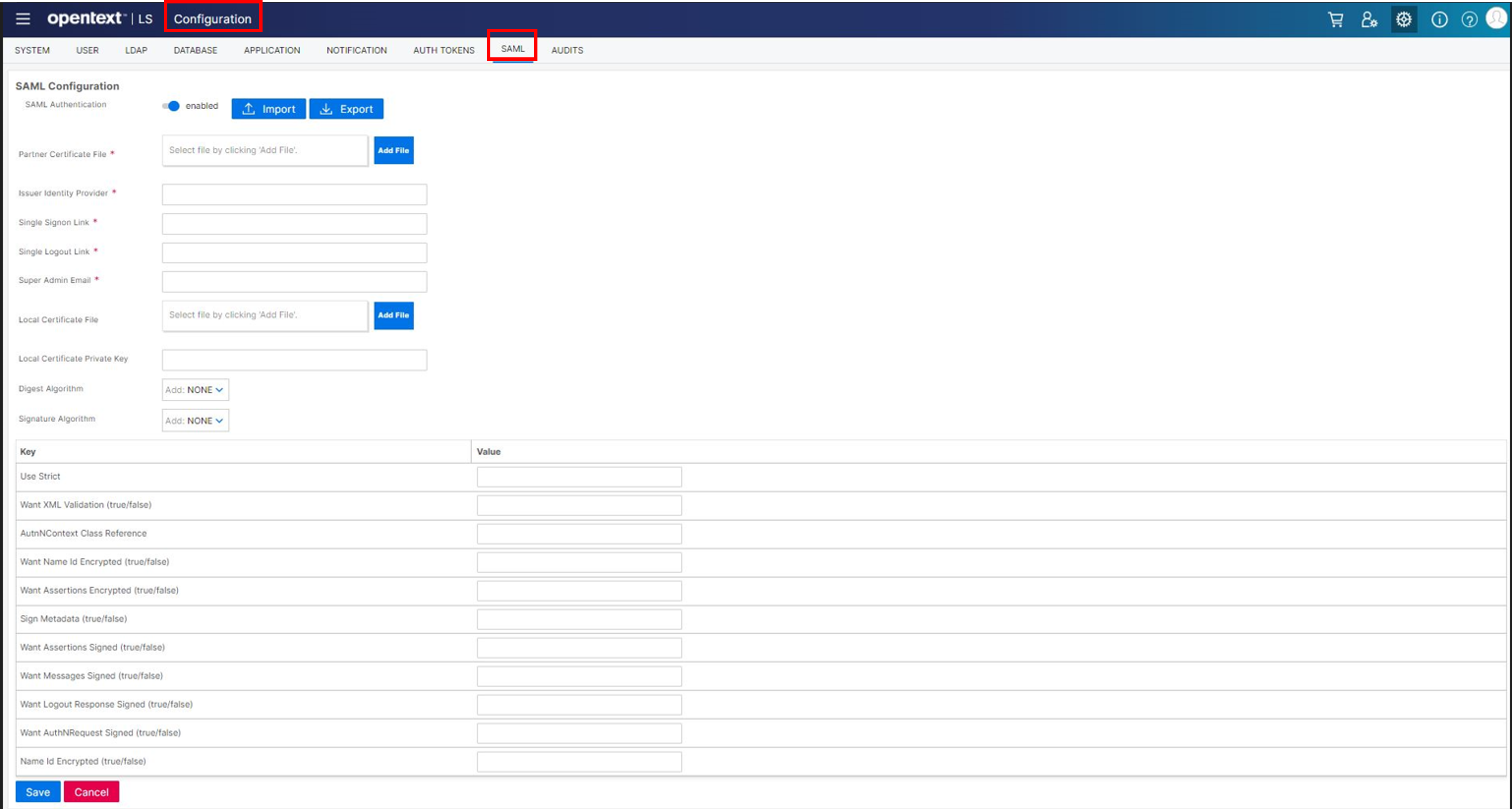Select the LDAP tab
The height and width of the screenshot is (809, 1512).
pyautogui.click(x=136, y=50)
